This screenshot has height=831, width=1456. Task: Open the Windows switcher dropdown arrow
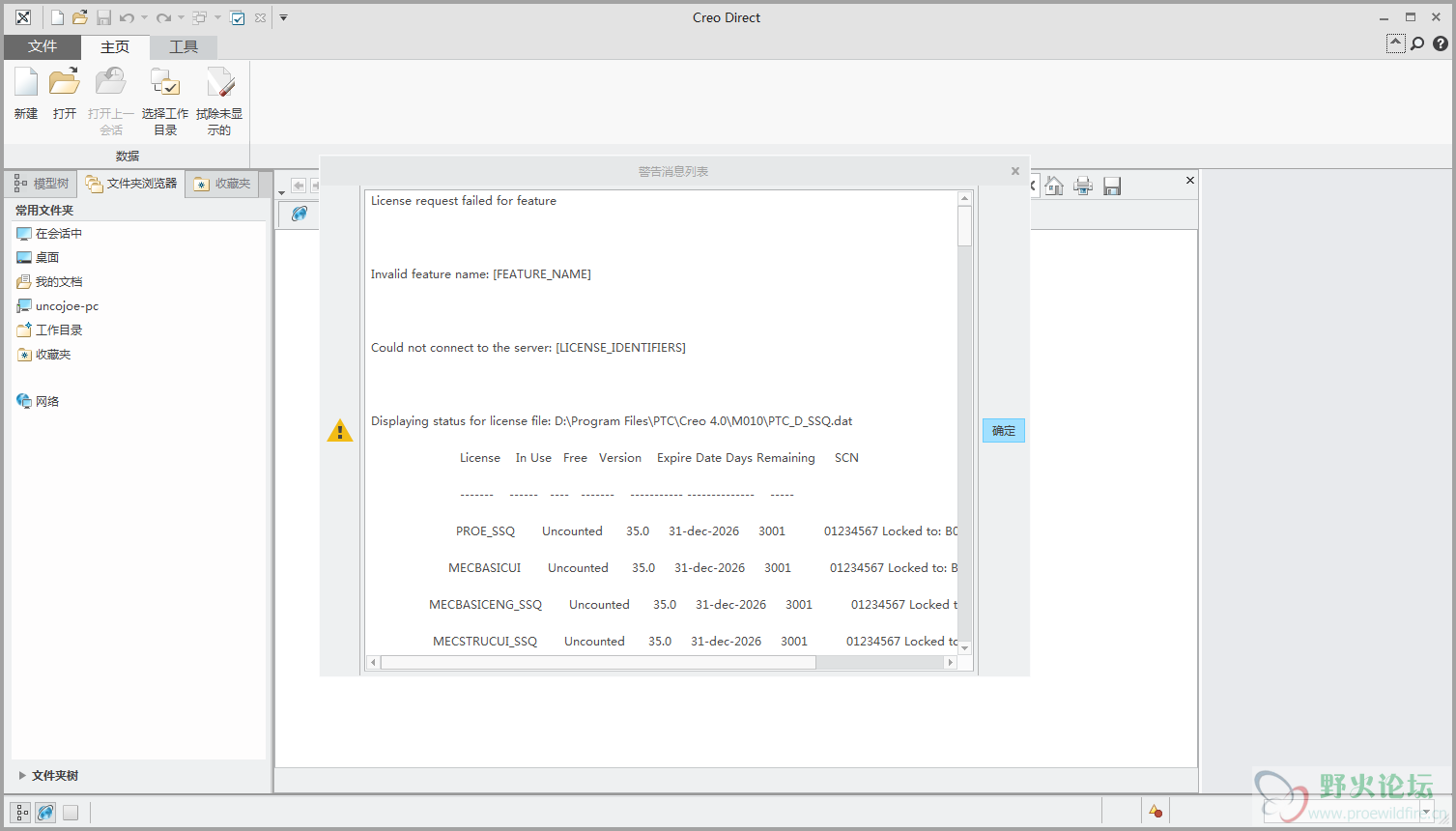(x=217, y=17)
